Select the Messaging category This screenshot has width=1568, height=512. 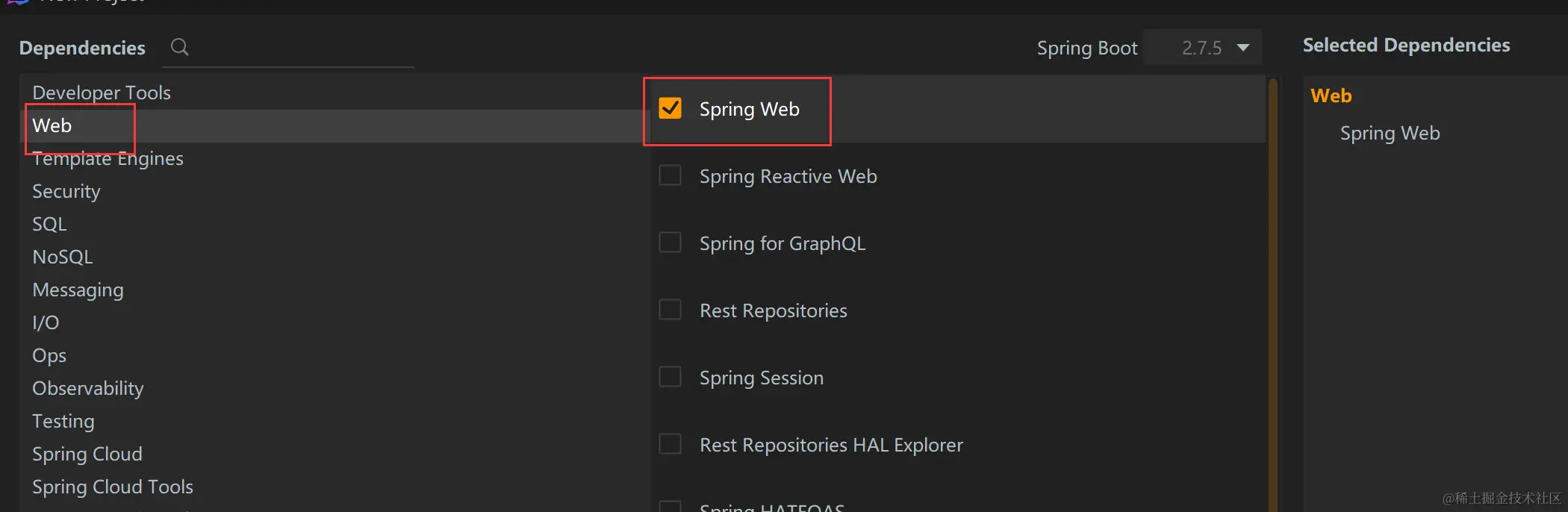click(78, 290)
